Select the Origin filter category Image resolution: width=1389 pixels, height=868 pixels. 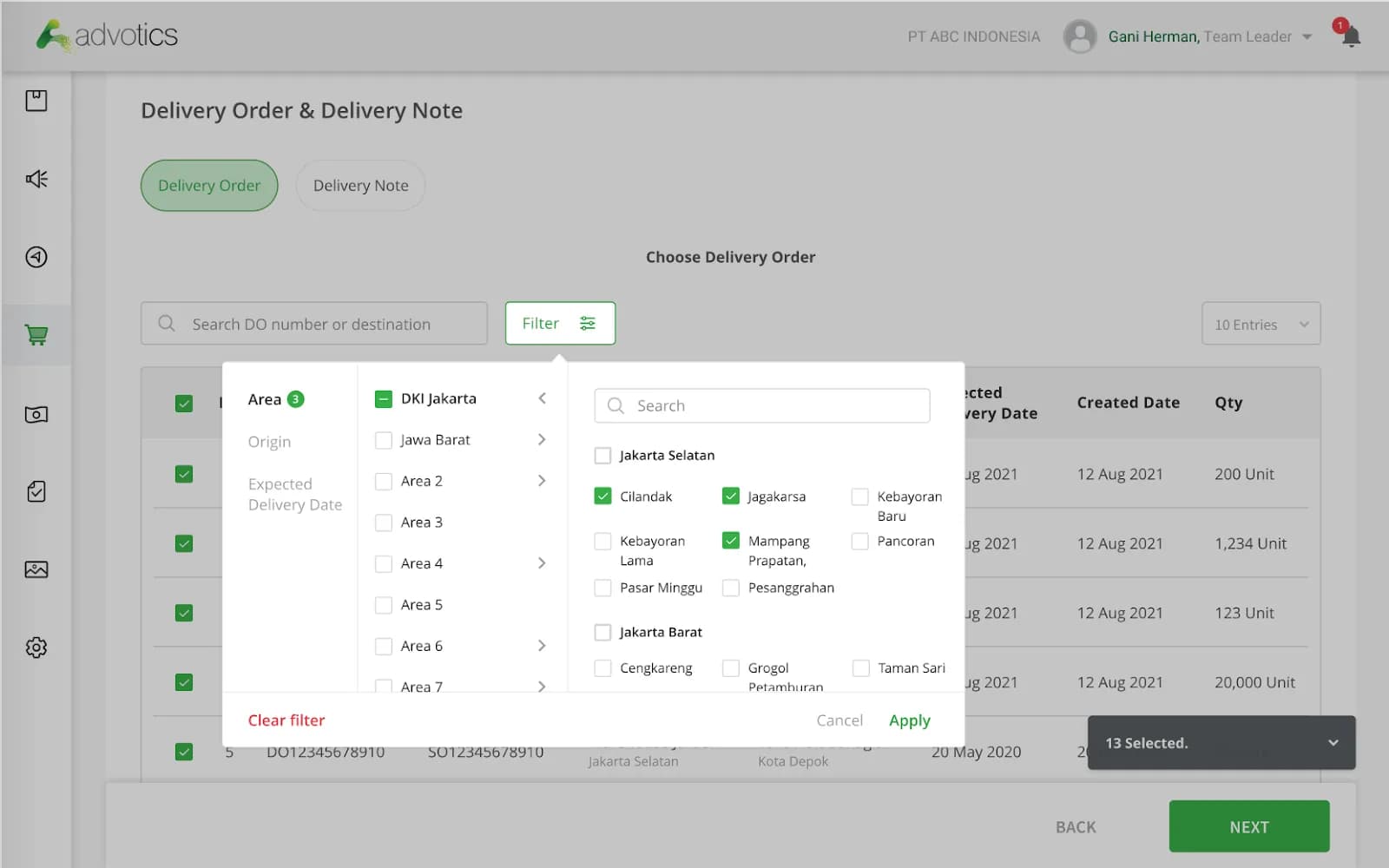coord(269,442)
